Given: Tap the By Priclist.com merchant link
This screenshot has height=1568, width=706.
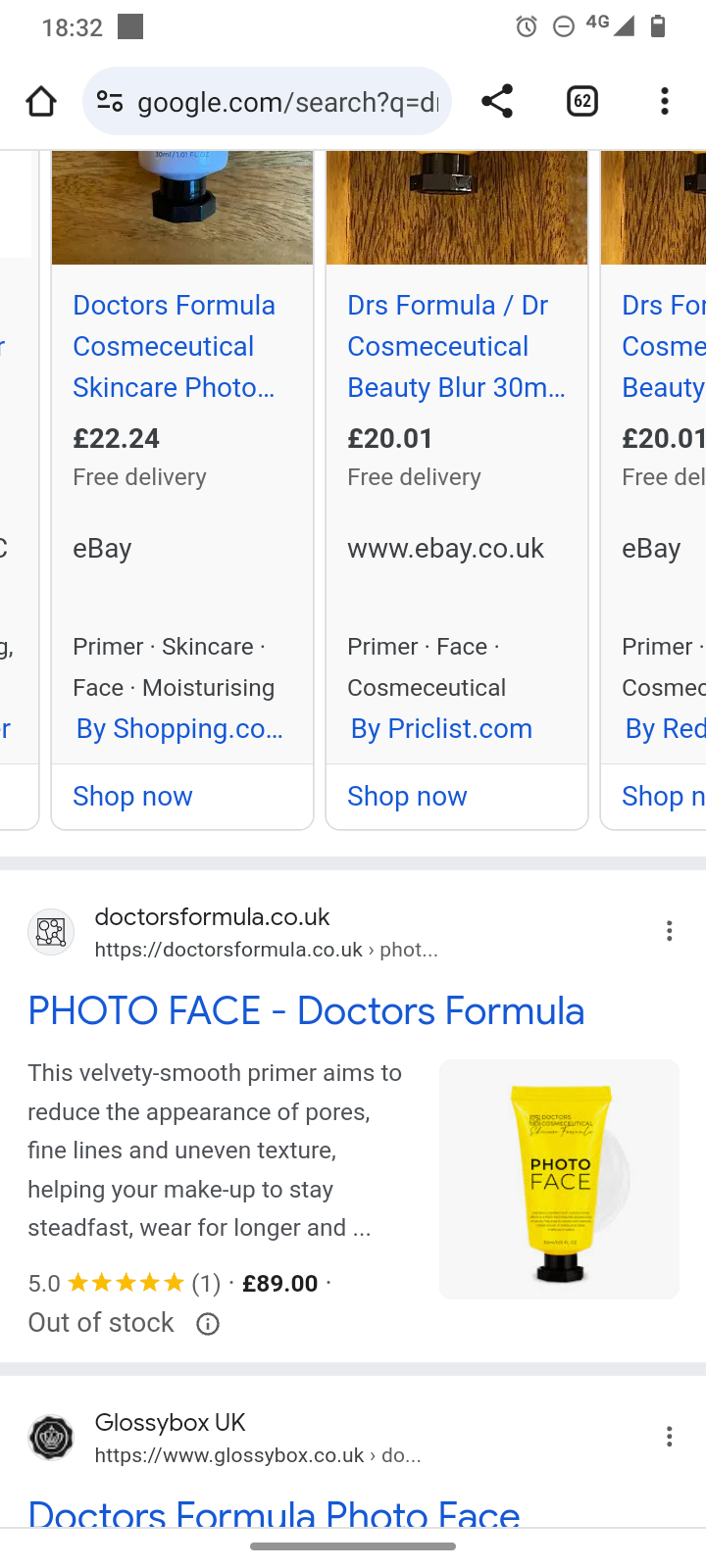Looking at the screenshot, I should [441, 729].
